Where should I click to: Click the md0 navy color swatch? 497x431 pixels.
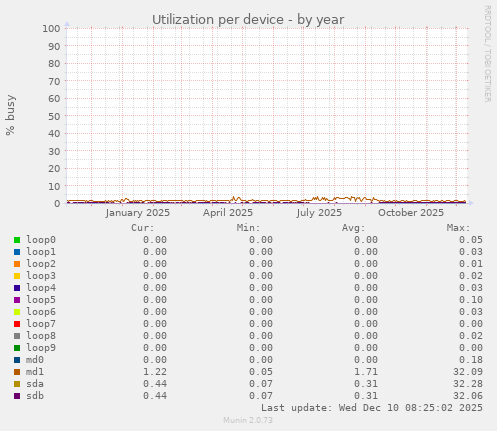[17, 360]
